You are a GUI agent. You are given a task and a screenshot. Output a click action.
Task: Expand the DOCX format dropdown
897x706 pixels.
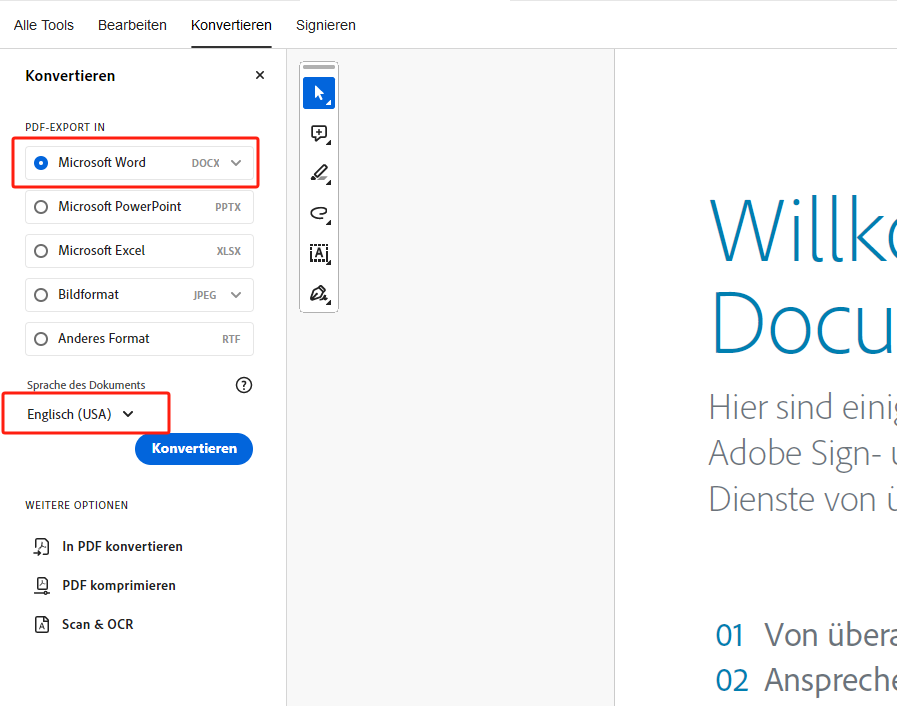(235, 161)
